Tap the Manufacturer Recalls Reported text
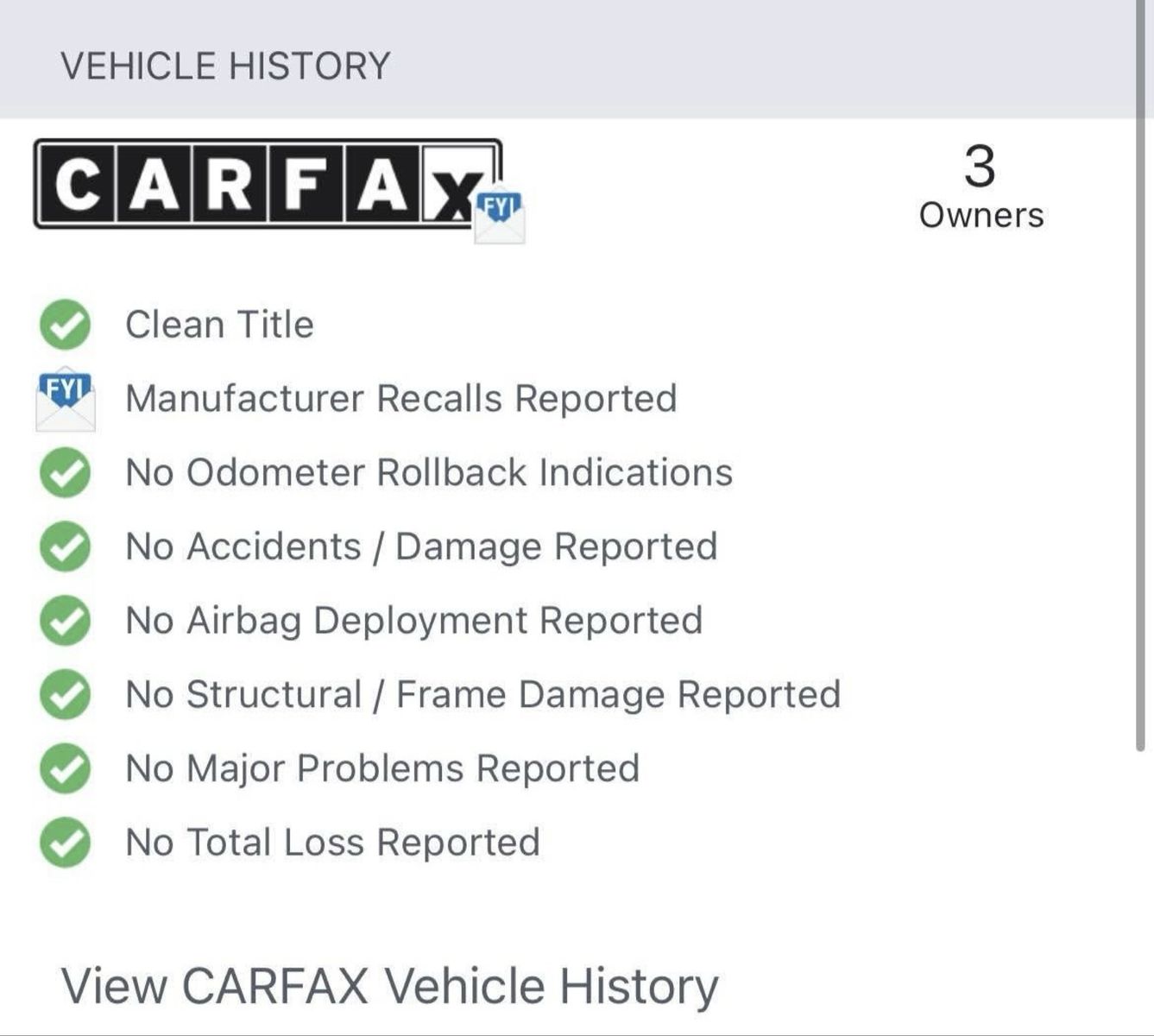 tap(401, 399)
